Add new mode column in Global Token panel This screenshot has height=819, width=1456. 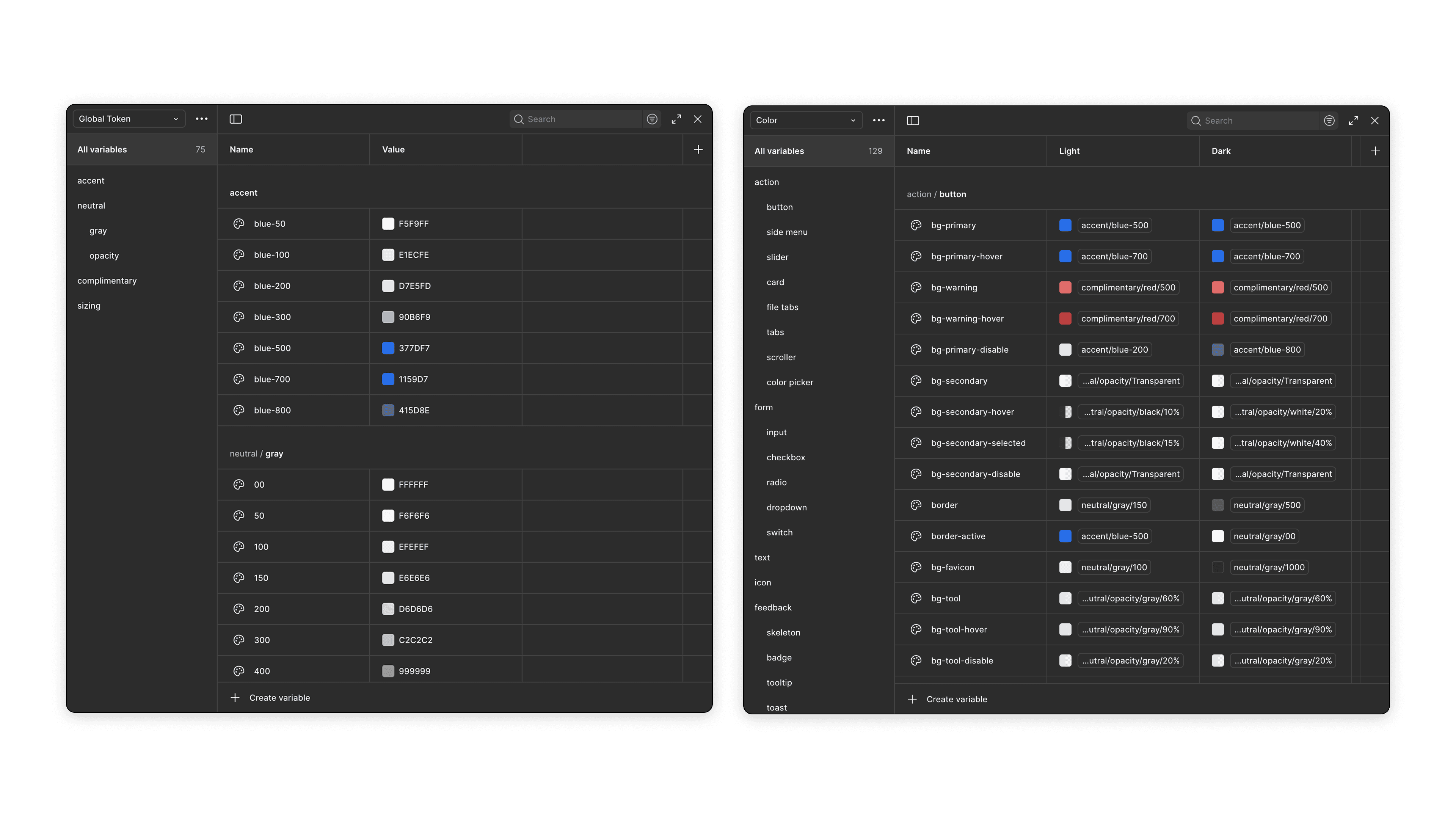pyautogui.click(x=698, y=149)
